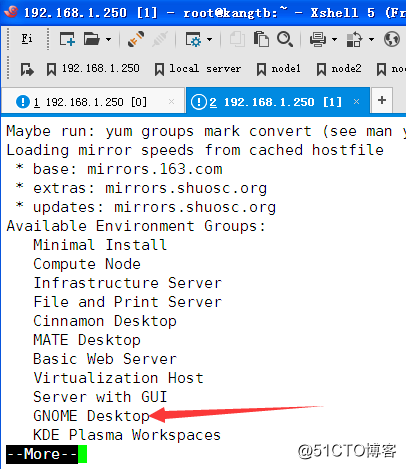Image resolution: width=406 pixels, height=469 pixels.
Task: Click the color scheme/layout icon
Action: [x=354, y=39]
